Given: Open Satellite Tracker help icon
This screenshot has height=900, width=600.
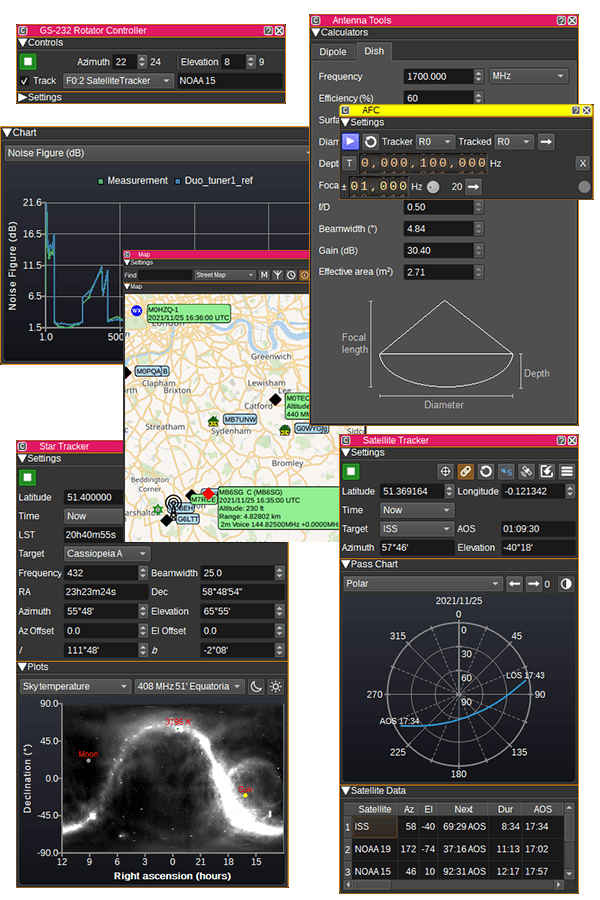Looking at the screenshot, I should [x=562, y=440].
